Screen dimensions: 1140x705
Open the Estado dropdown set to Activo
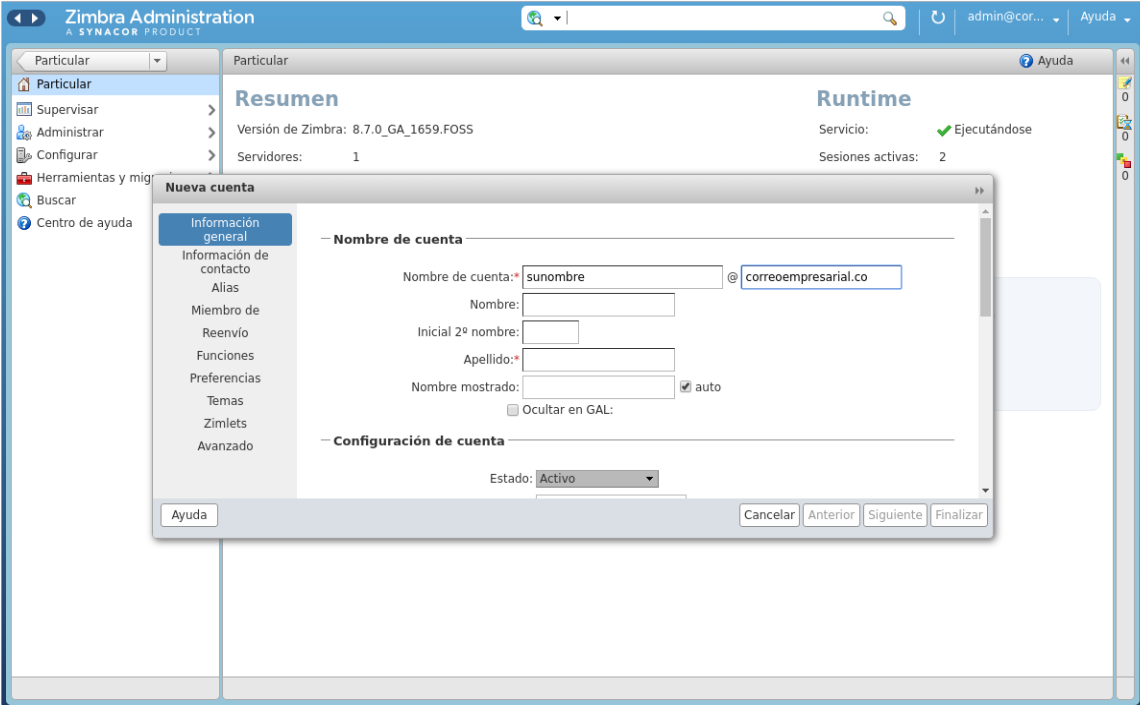pyautogui.click(x=597, y=479)
